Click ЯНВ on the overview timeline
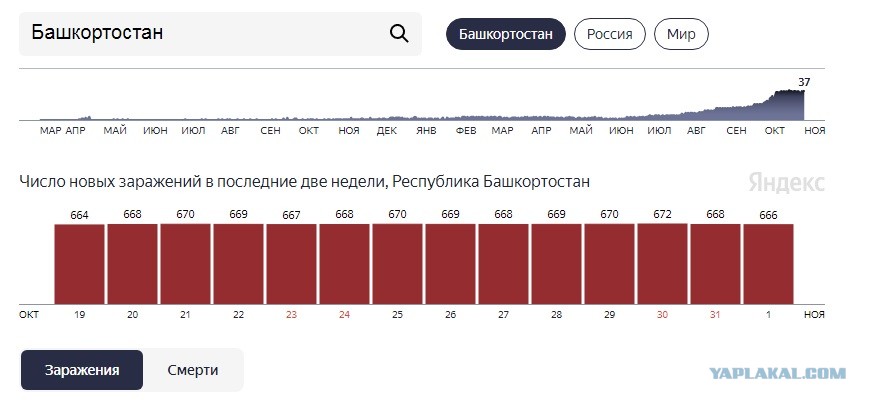This screenshot has height=403, width=872. coord(426,131)
